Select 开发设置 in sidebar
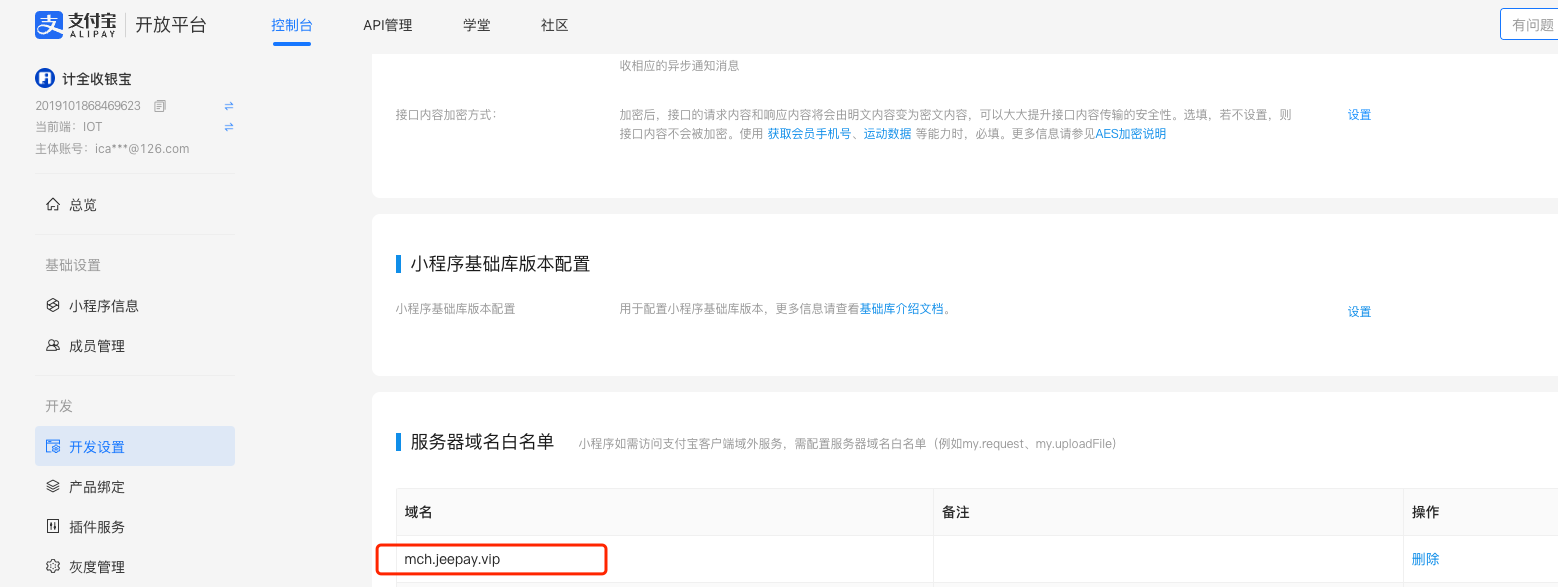The image size is (1558, 587). click(97, 447)
